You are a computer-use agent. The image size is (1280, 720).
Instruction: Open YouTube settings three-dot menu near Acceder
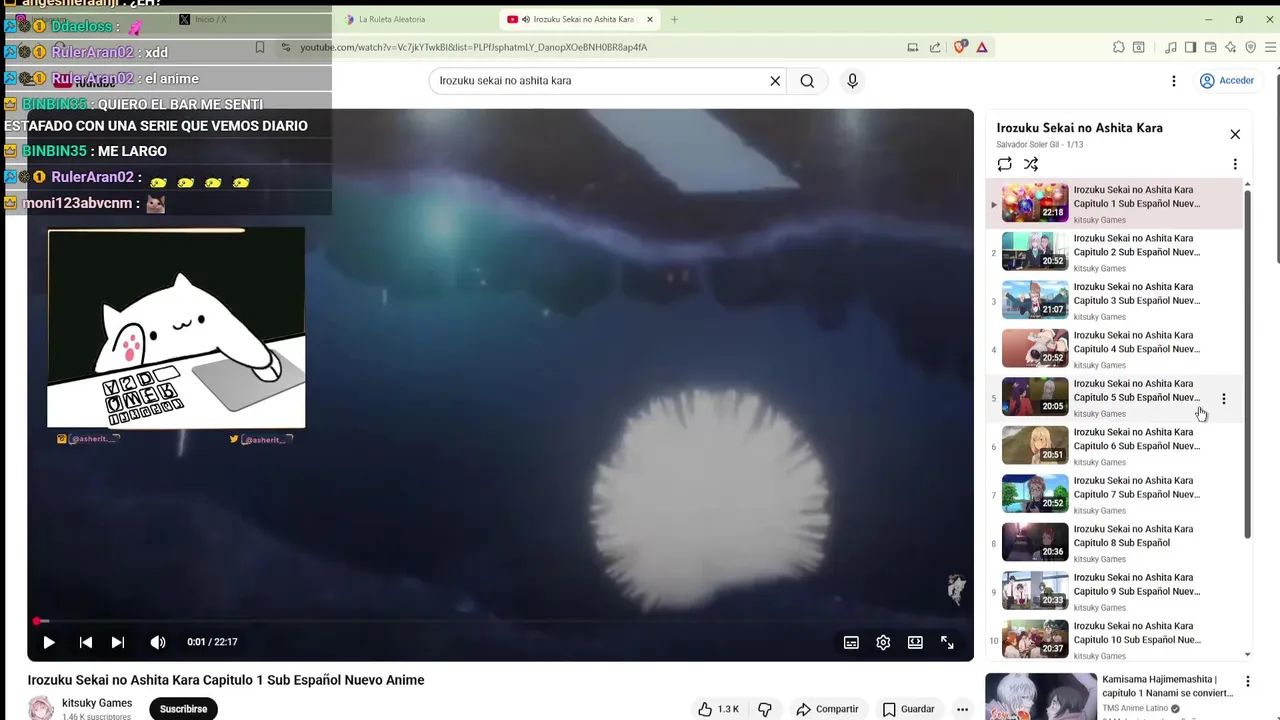(1174, 81)
